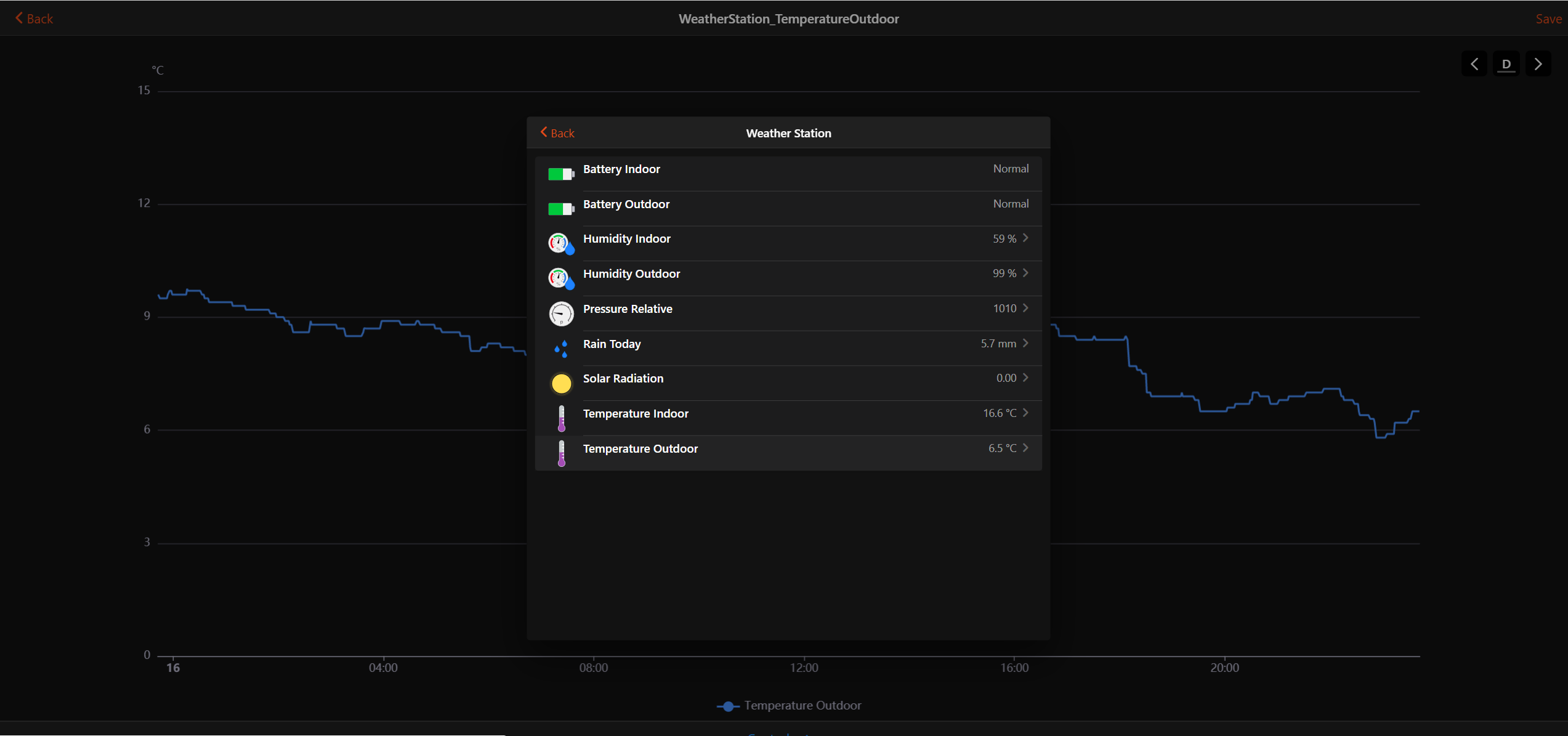The width and height of the screenshot is (1568, 736).
Task: Select the Temperature Outdoor row
Action: point(788,448)
